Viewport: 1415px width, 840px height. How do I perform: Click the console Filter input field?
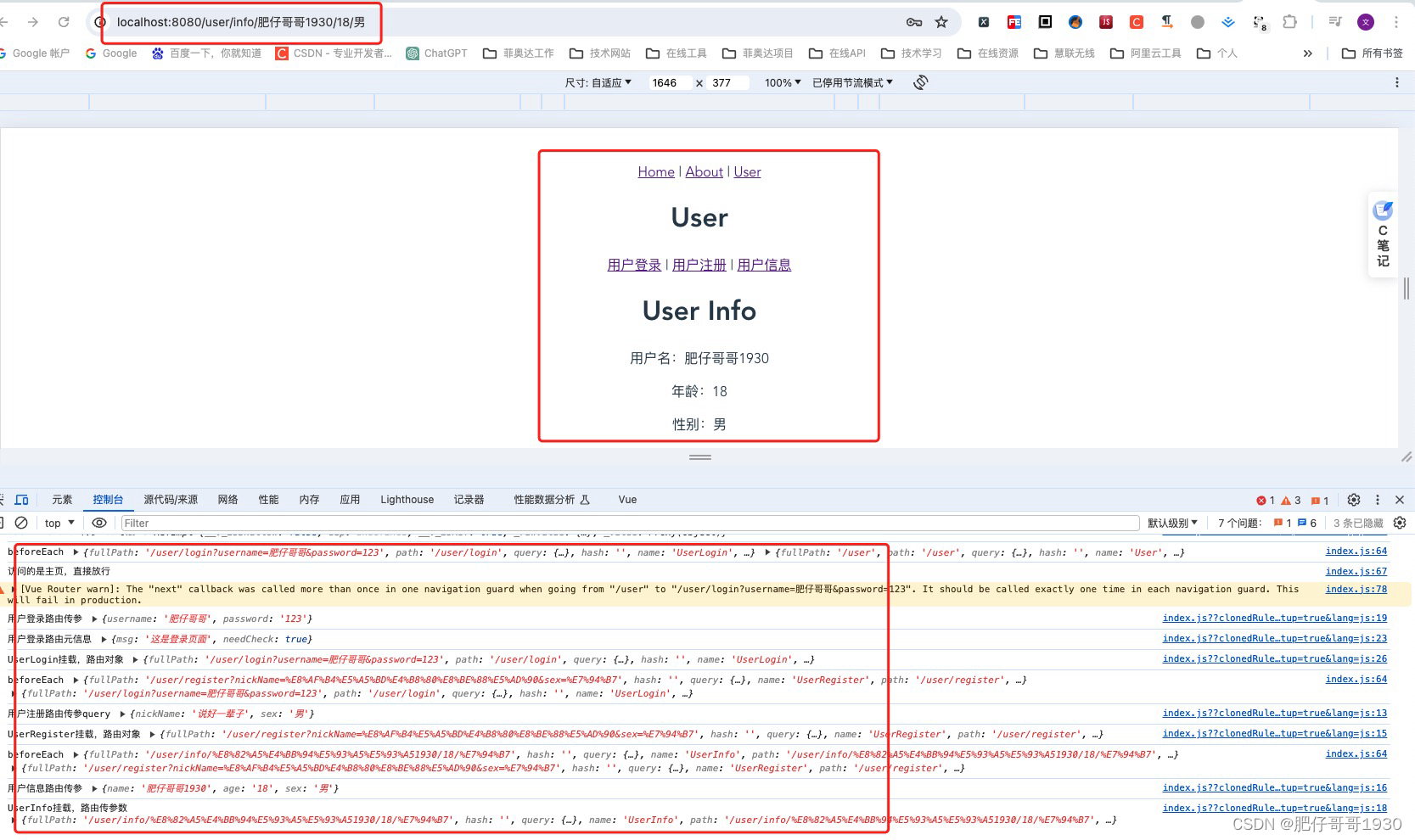[630, 524]
